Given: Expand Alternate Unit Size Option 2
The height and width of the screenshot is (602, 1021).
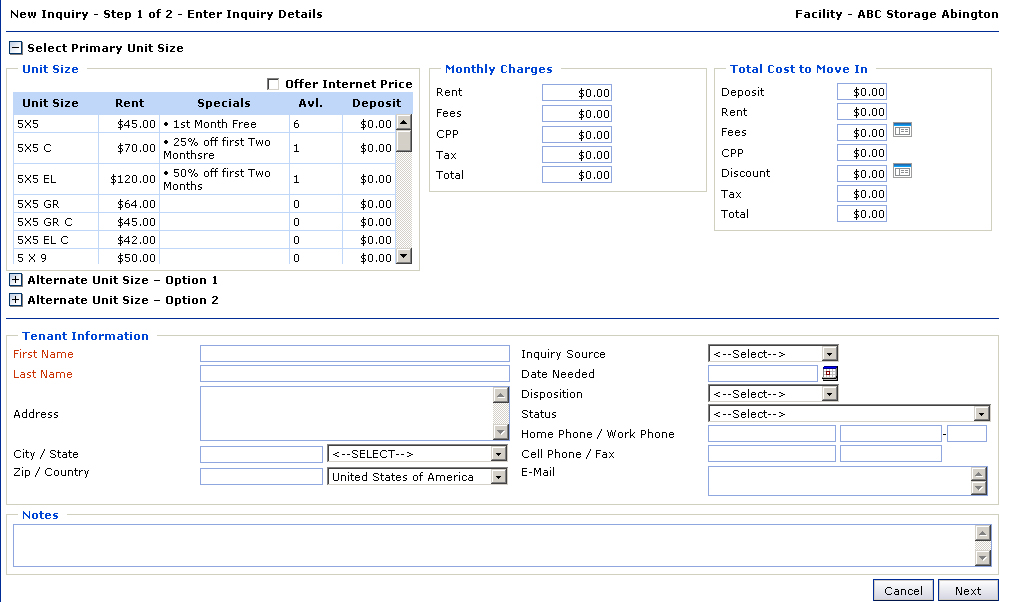Looking at the screenshot, I should coord(15,300).
